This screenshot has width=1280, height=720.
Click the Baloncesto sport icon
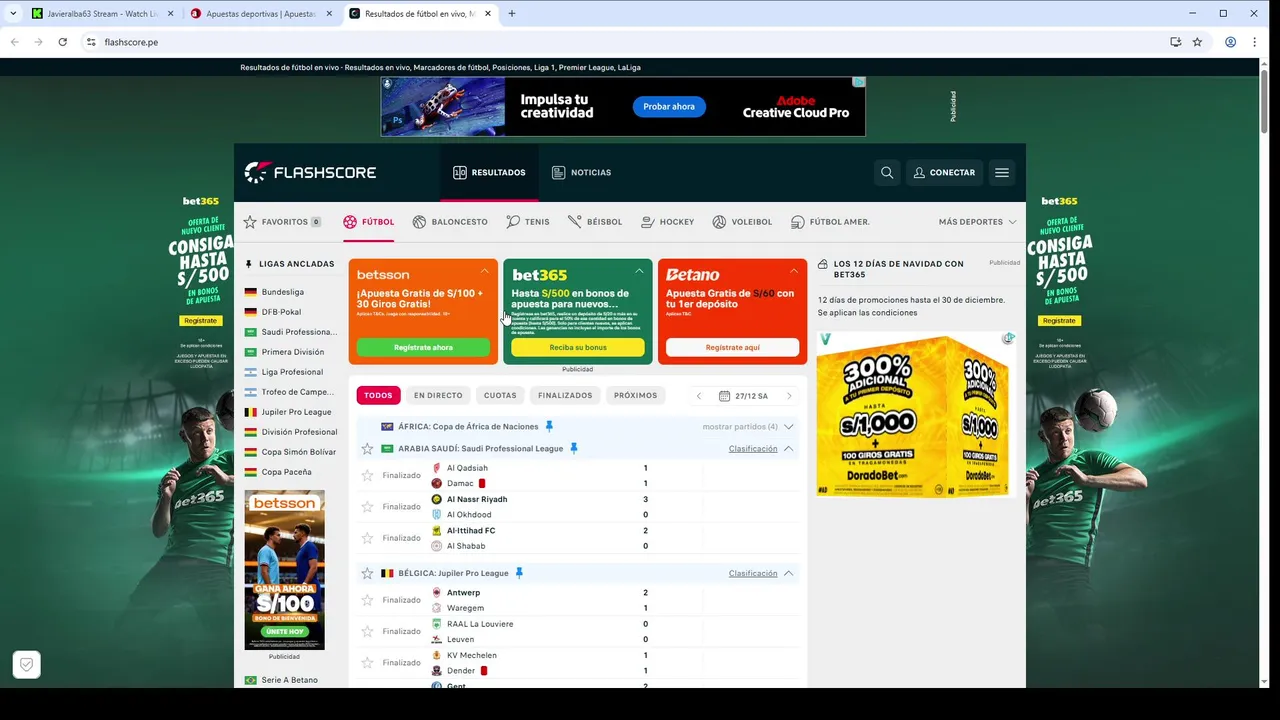coord(420,222)
